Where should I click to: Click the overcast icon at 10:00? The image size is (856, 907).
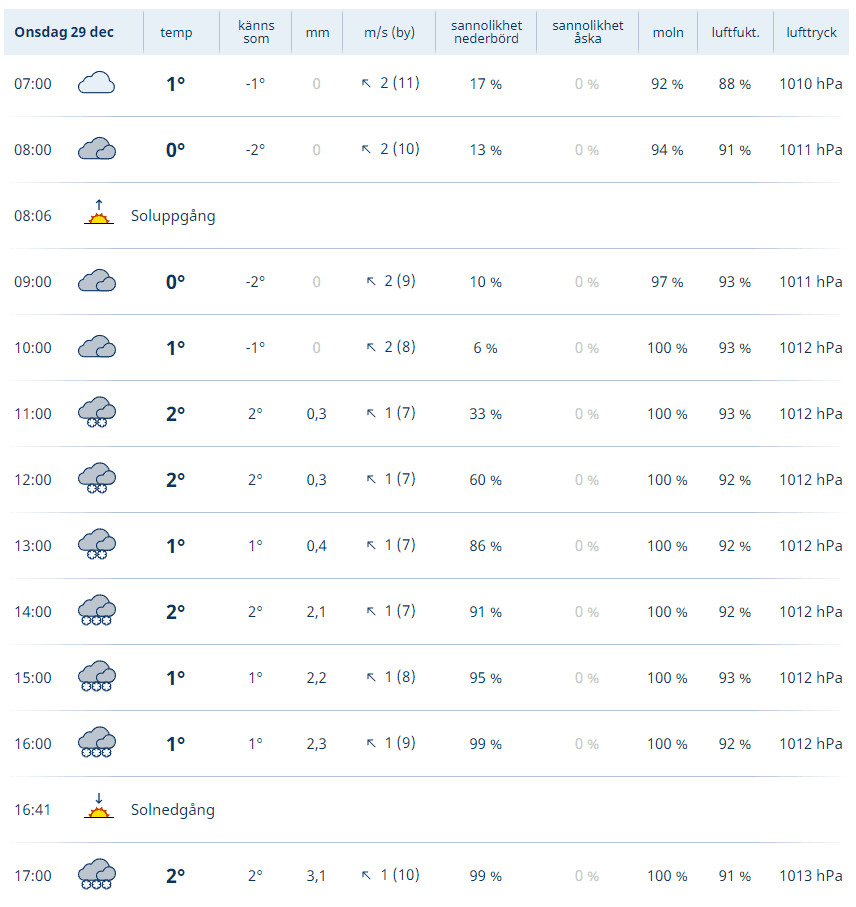pyautogui.click(x=97, y=346)
